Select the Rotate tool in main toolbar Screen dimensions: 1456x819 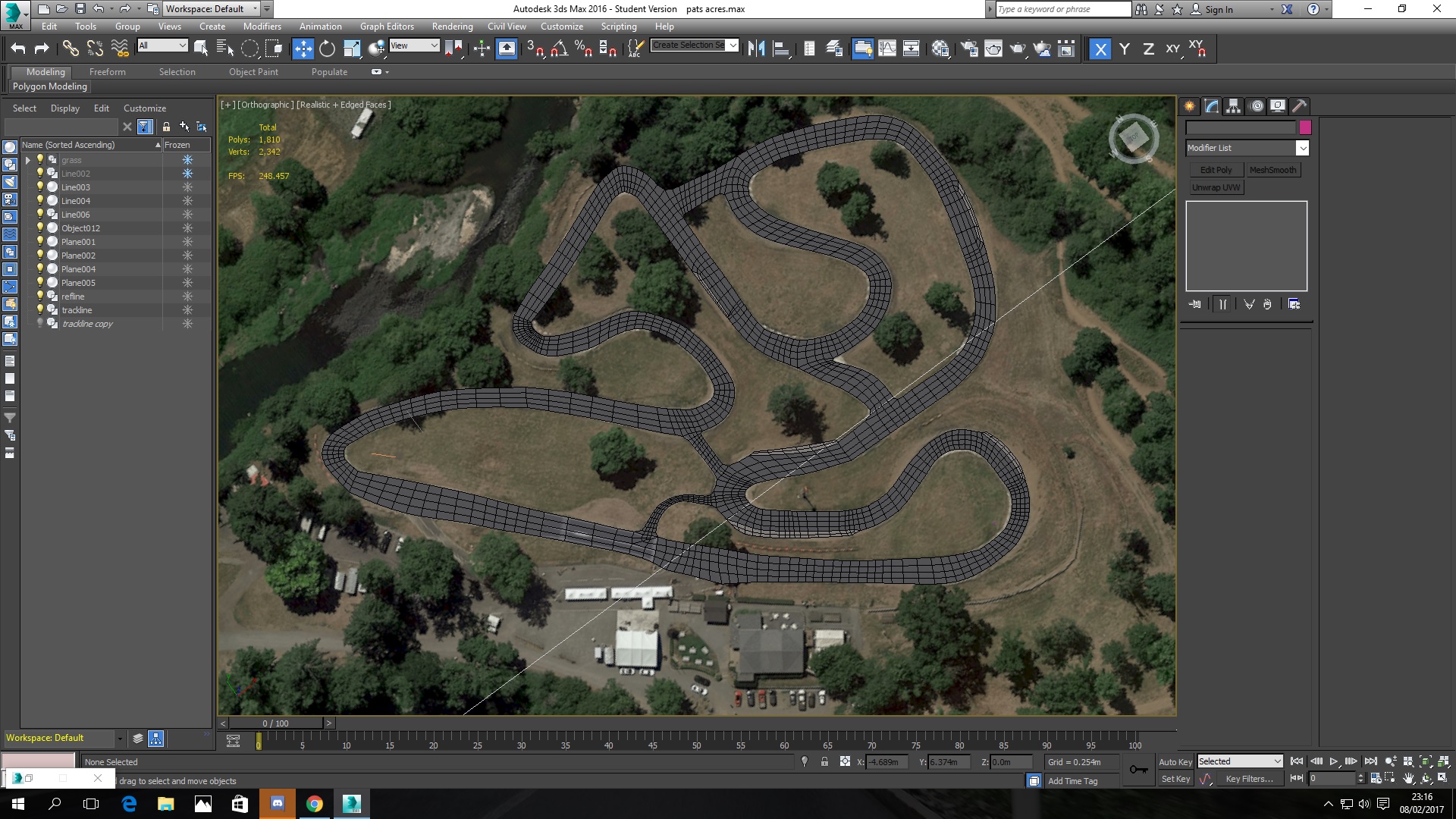click(x=327, y=49)
